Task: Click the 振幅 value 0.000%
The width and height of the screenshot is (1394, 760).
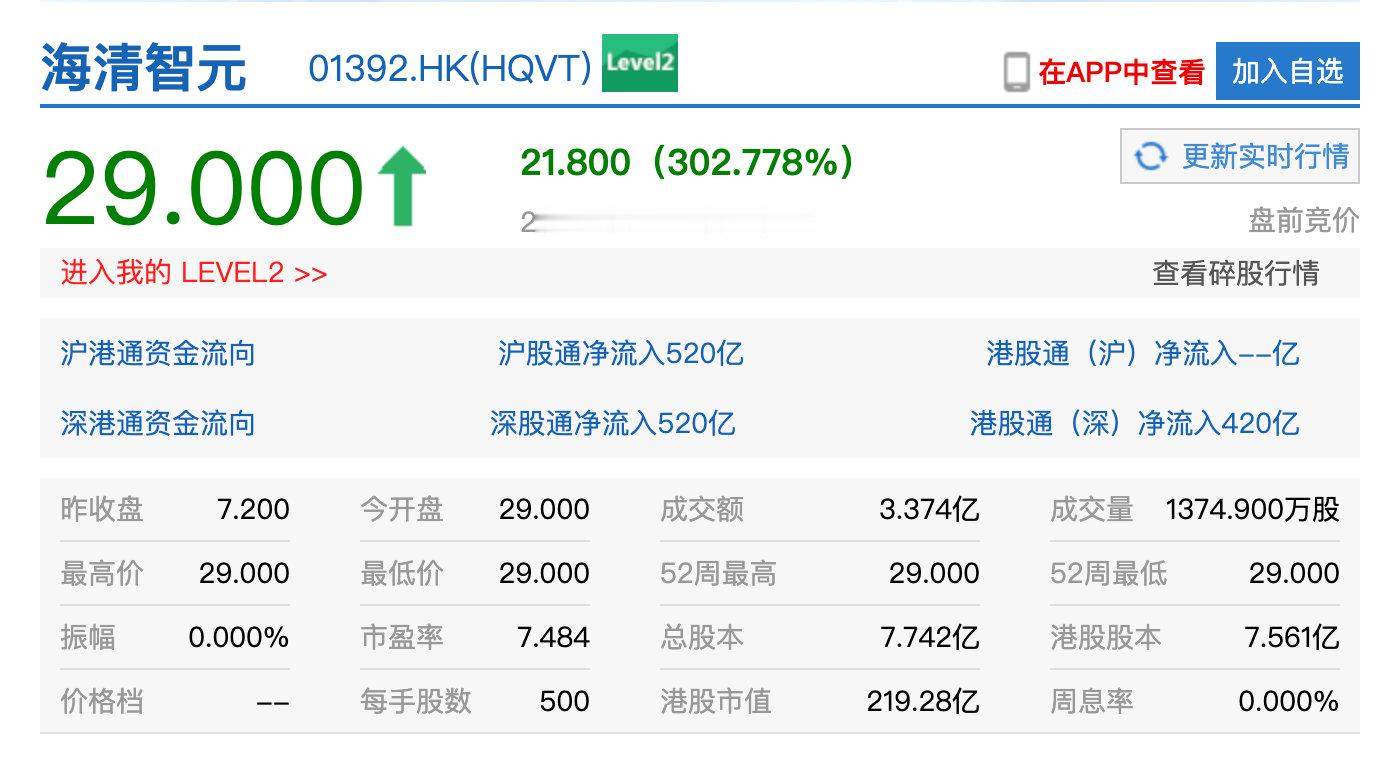Action: pos(239,637)
